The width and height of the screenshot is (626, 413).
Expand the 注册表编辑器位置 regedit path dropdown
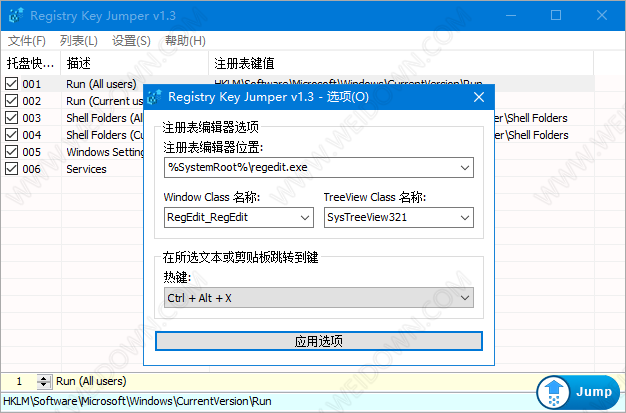(x=465, y=168)
